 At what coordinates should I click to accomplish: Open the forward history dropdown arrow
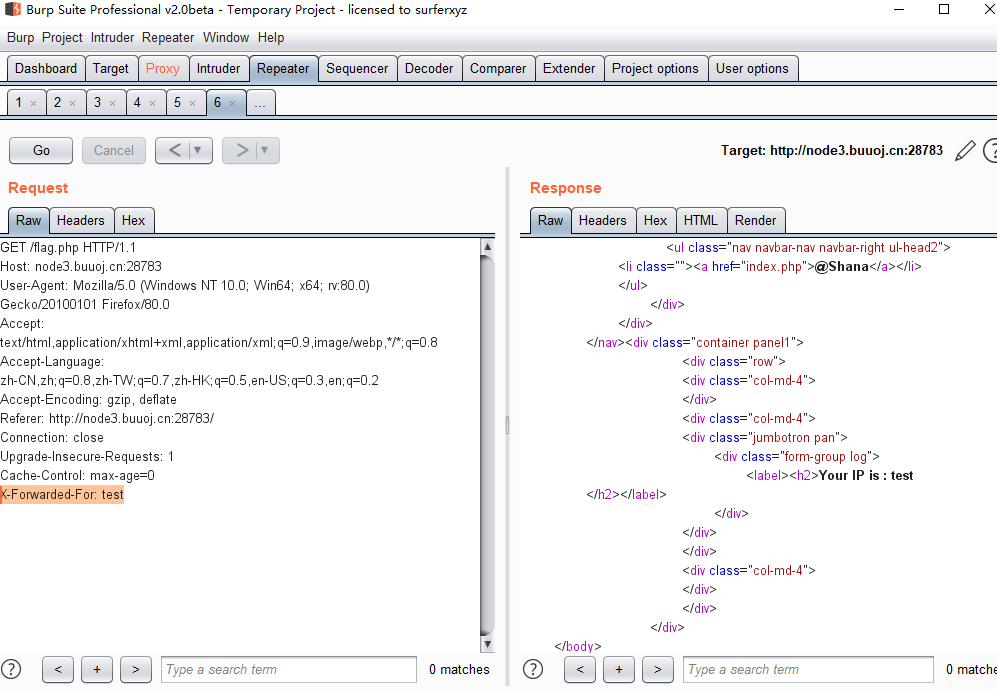pyautogui.click(x=265, y=150)
